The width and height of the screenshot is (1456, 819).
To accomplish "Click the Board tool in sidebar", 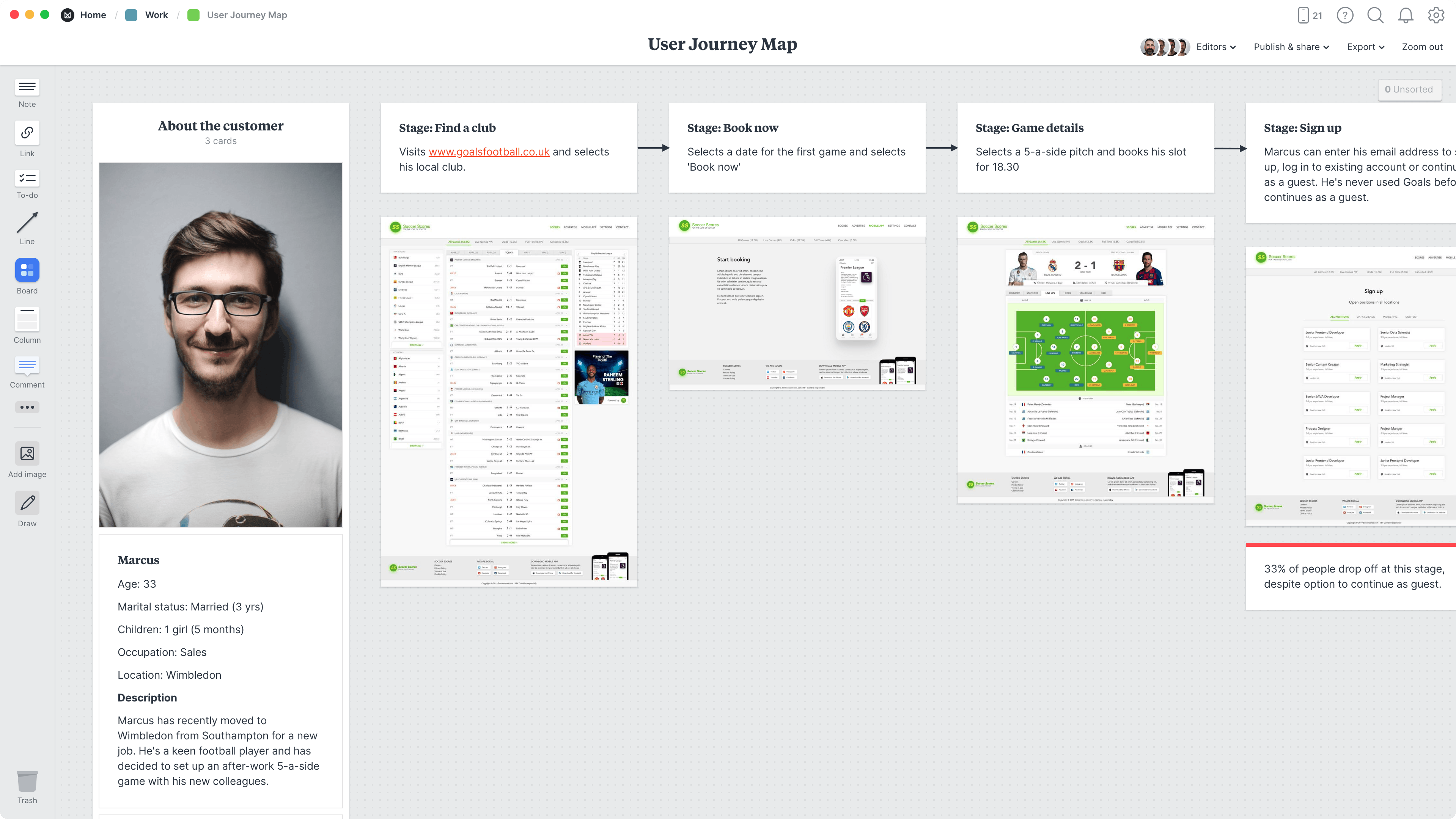I will coord(27,277).
